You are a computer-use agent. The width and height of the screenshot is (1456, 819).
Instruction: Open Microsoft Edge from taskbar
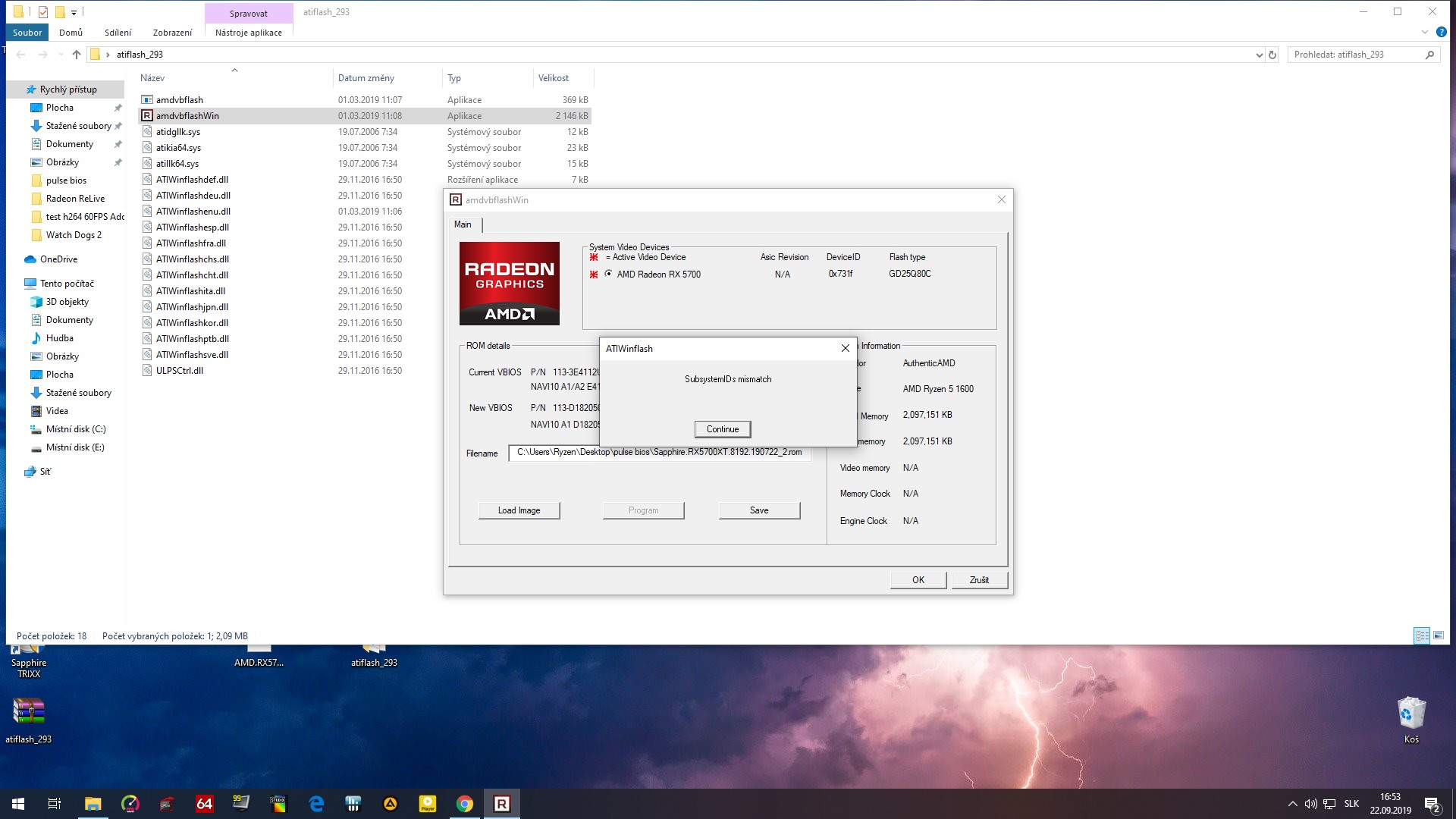(316, 804)
